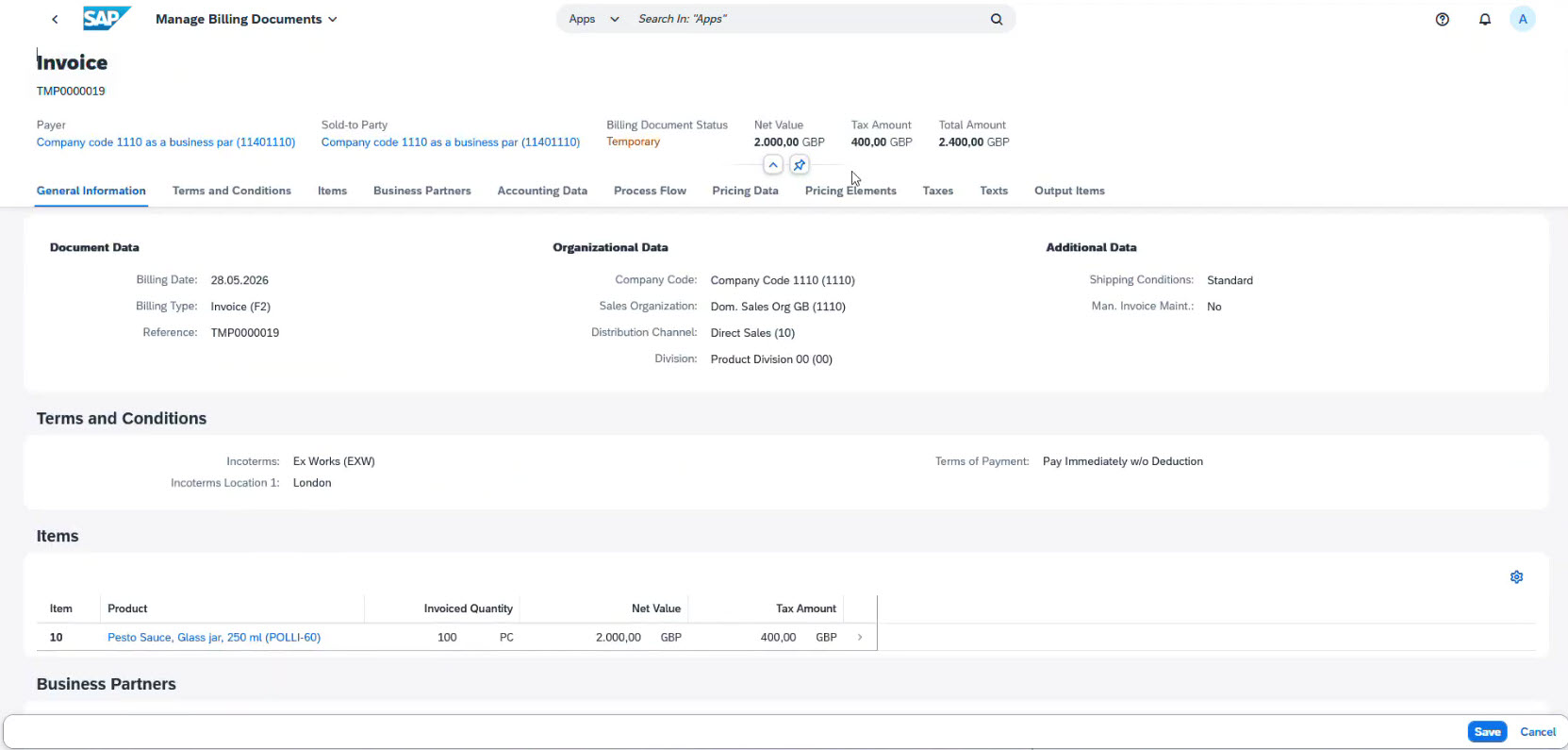Click Dom. Sales Org GB (1110)
The height and width of the screenshot is (750, 1568).
[x=778, y=307]
